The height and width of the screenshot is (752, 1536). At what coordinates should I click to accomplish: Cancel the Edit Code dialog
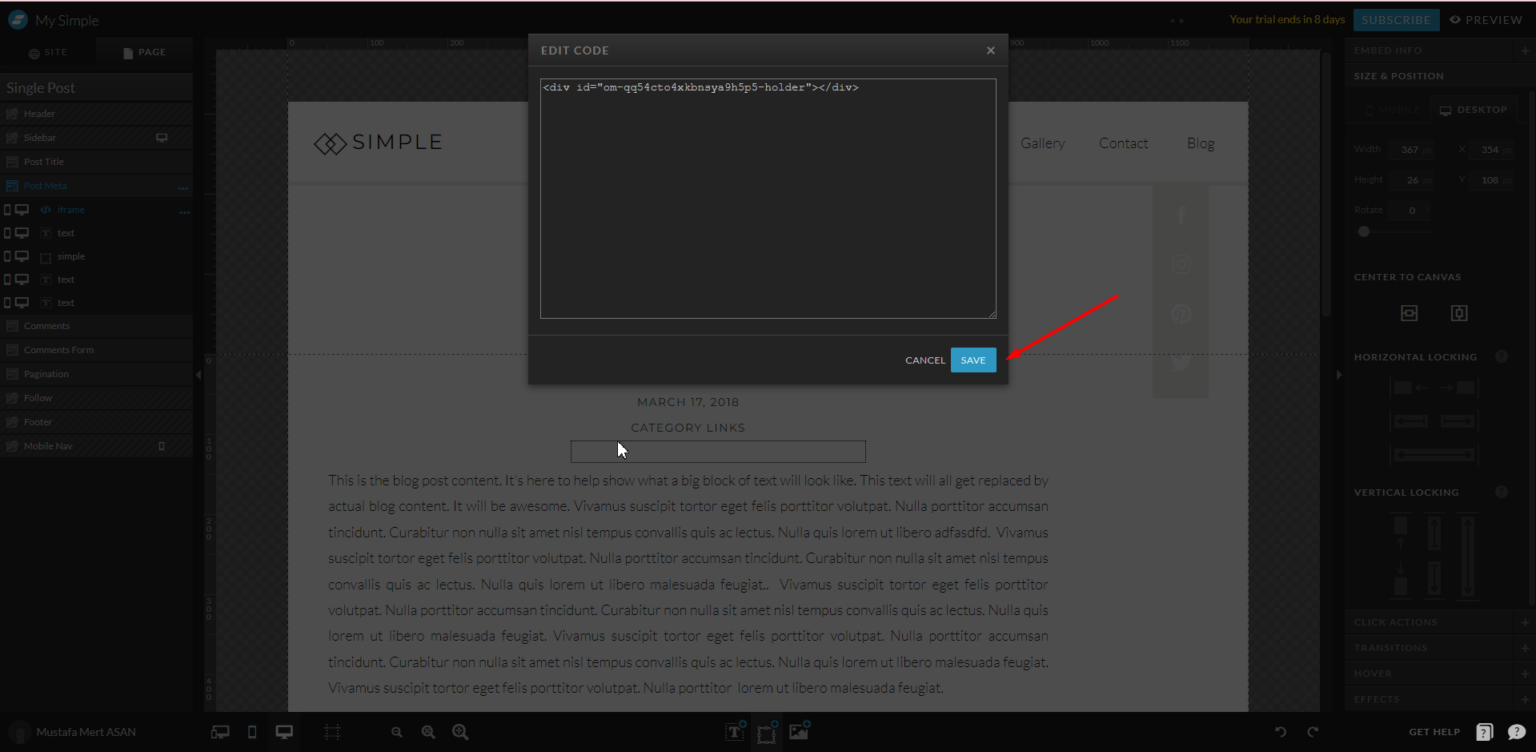pos(925,360)
